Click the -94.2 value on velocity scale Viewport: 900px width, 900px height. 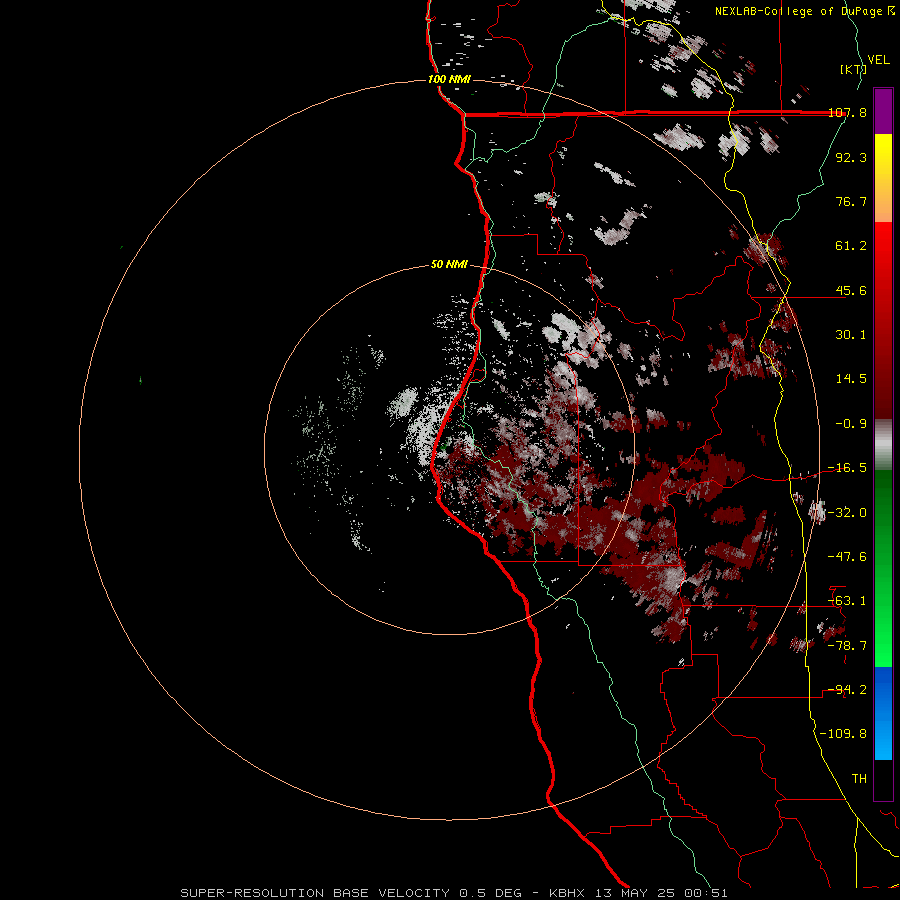coord(847,690)
